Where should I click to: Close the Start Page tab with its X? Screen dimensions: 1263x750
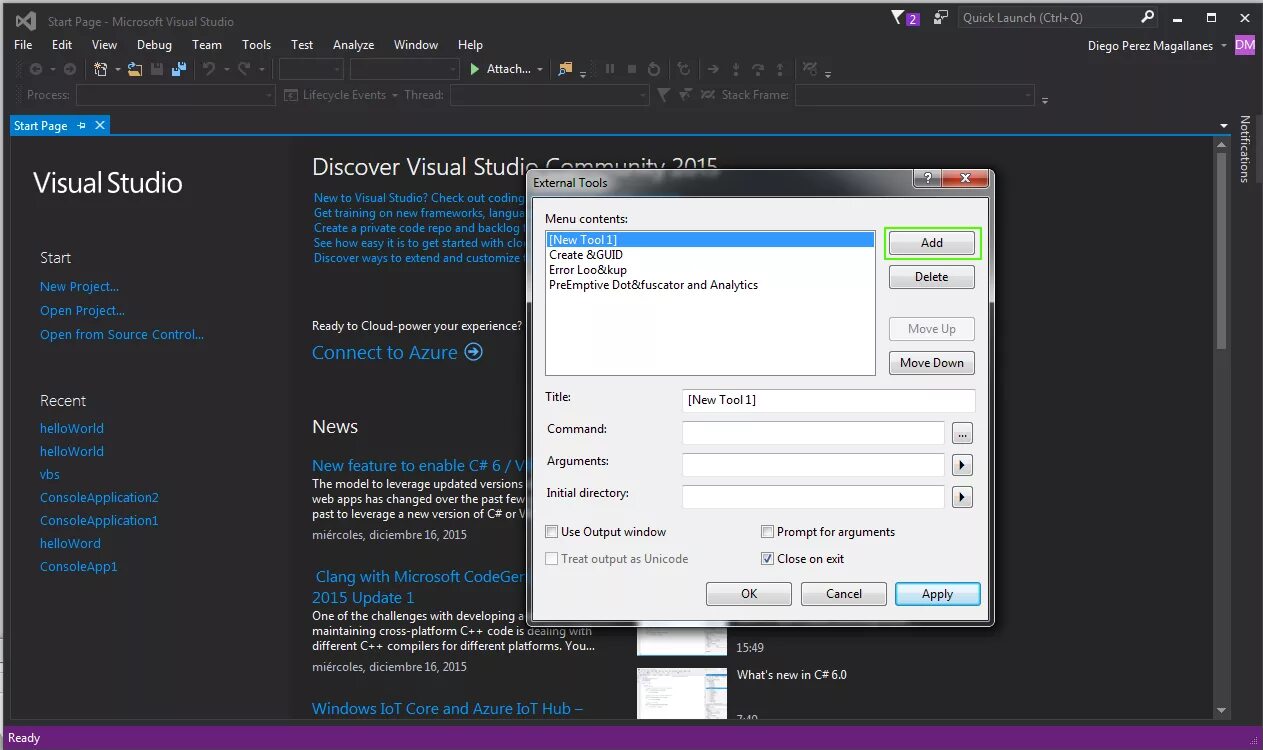pos(99,125)
